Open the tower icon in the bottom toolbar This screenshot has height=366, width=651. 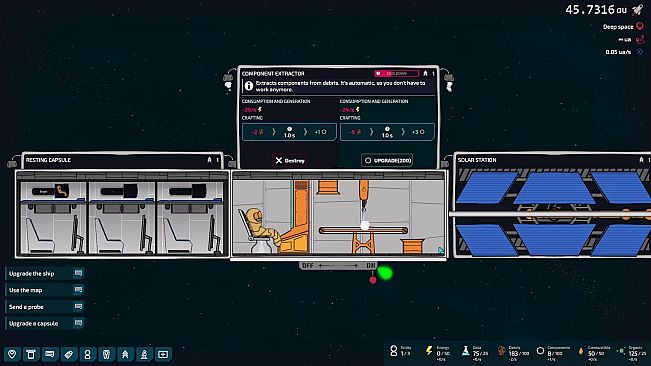click(144, 354)
